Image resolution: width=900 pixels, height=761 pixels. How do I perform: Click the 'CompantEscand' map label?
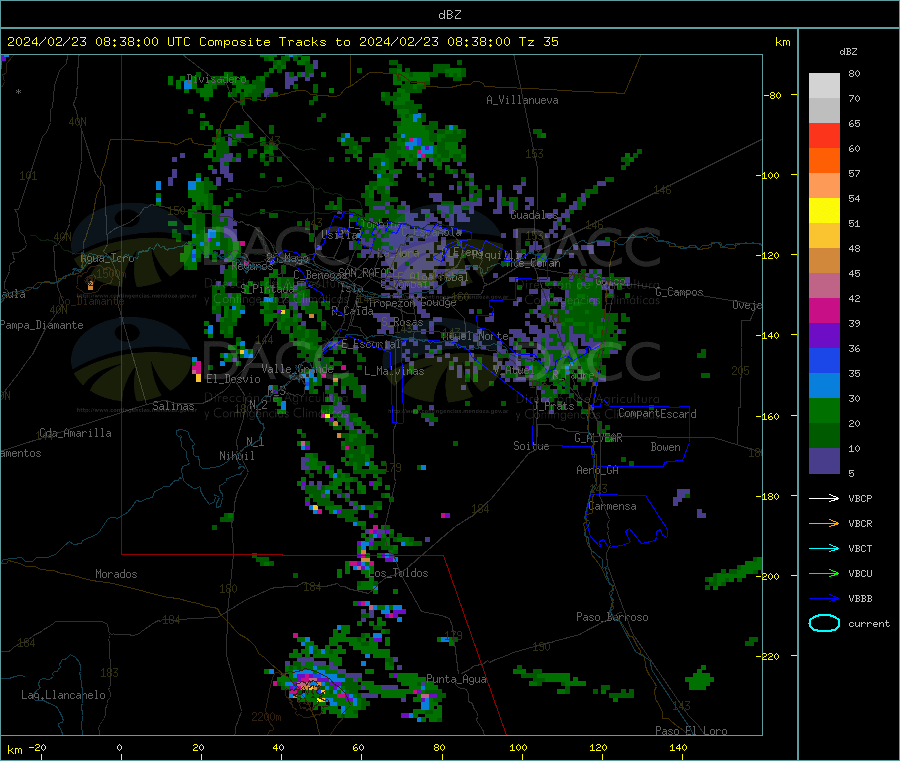tap(657, 414)
